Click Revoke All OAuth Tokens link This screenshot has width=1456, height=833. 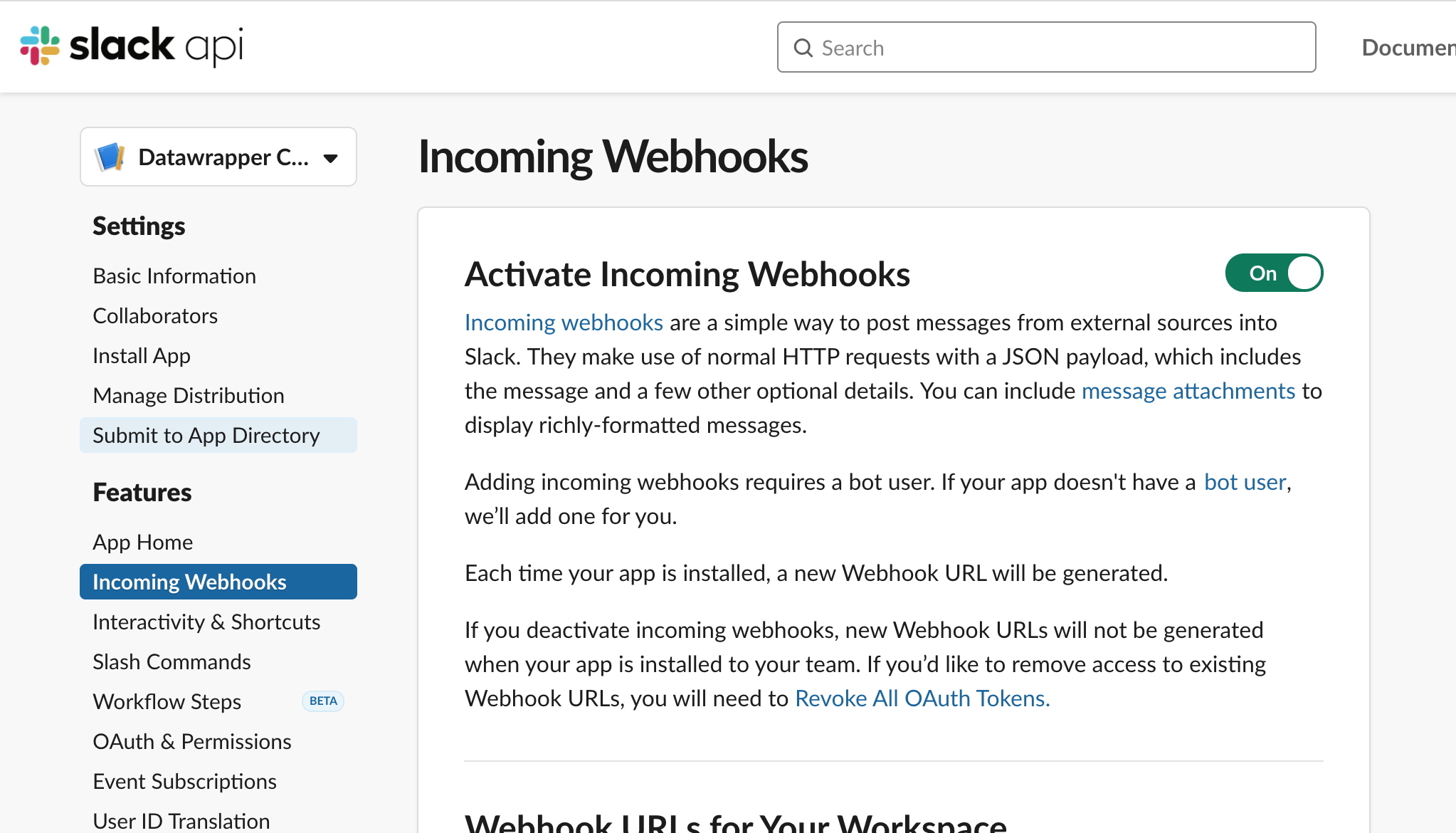(x=922, y=698)
